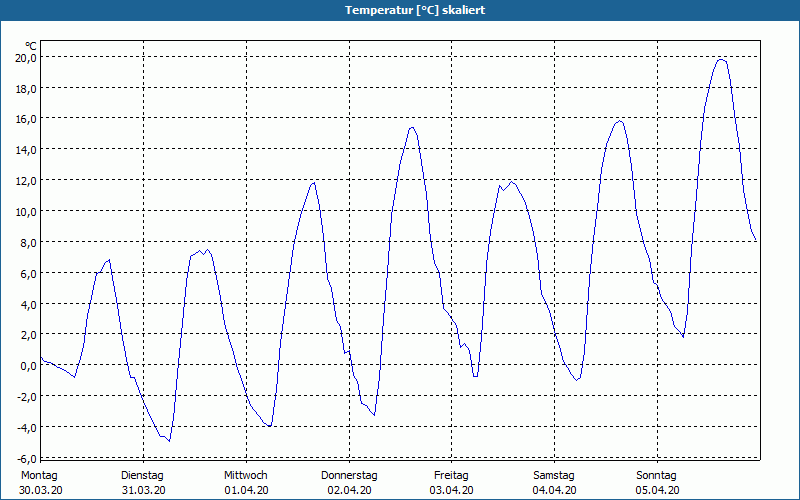Select the 18,0 y-axis label
This screenshot has height=500, width=800.
coord(26,89)
